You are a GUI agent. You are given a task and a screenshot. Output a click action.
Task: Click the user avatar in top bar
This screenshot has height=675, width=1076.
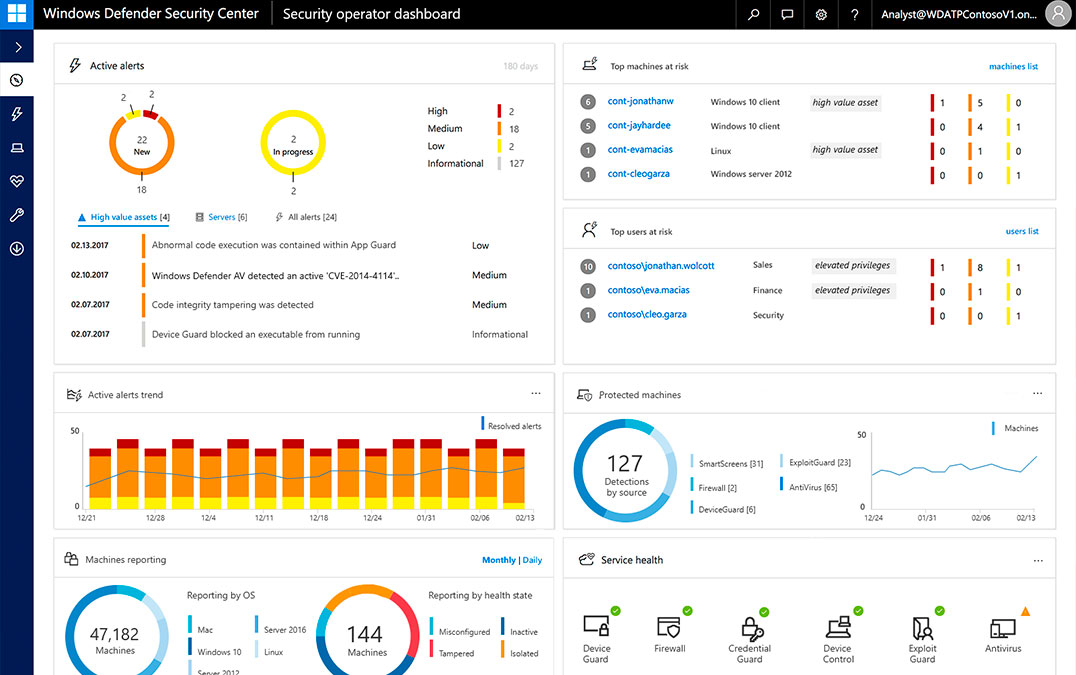coord(1057,14)
